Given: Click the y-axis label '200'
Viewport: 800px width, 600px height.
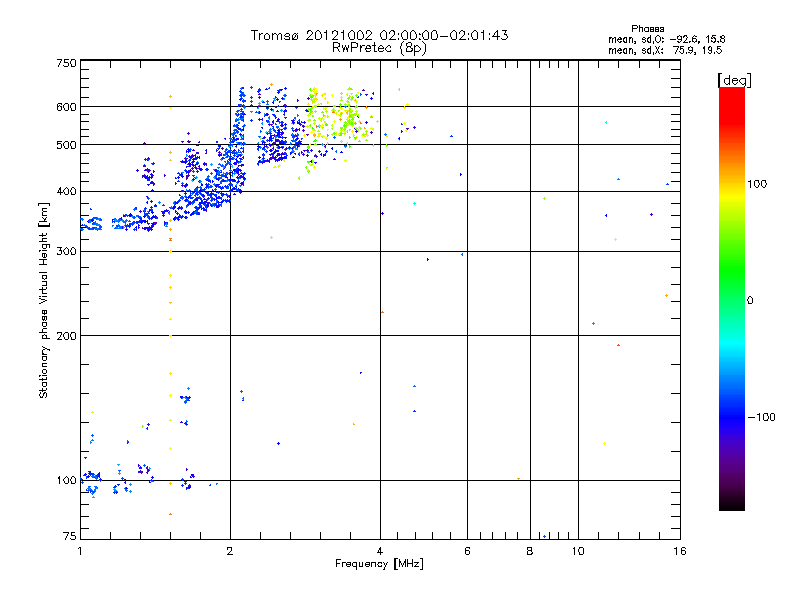Looking at the screenshot, I should click(x=66, y=336).
